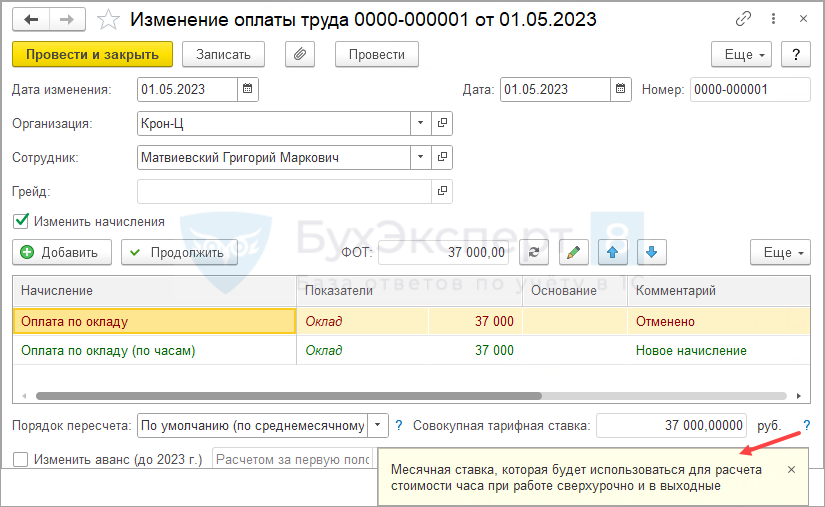This screenshot has height=507, width=825.
Task: Open Порядок пересчета dropdown
Action: click(x=379, y=425)
